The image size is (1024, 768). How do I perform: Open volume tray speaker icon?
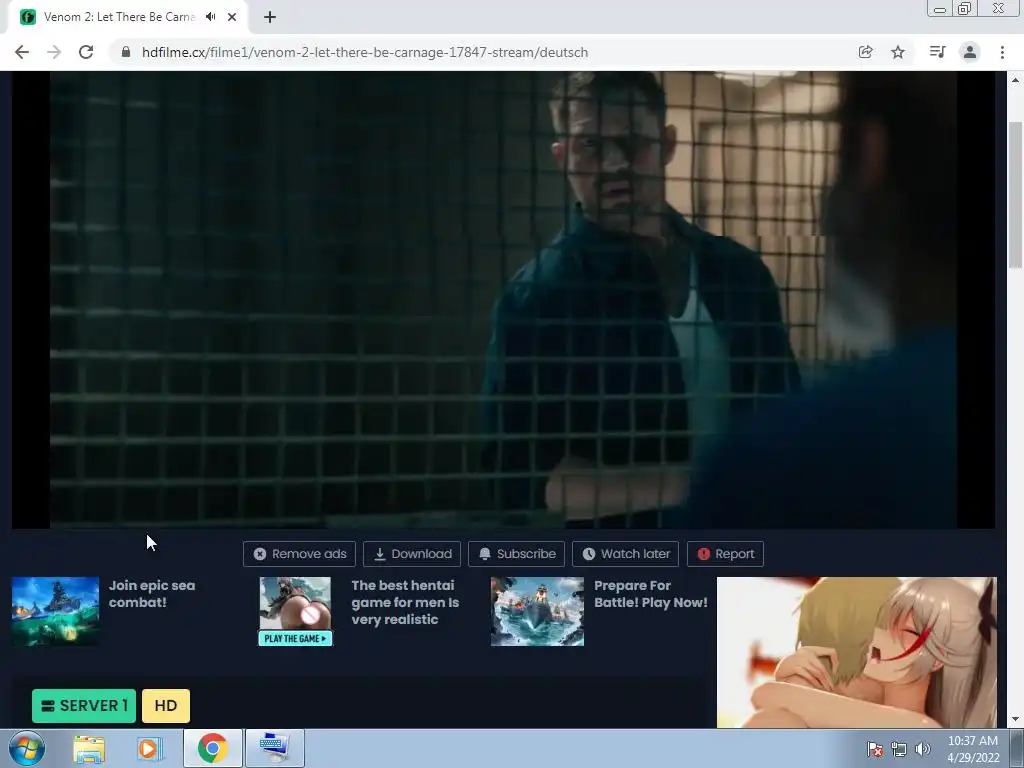pos(922,749)
